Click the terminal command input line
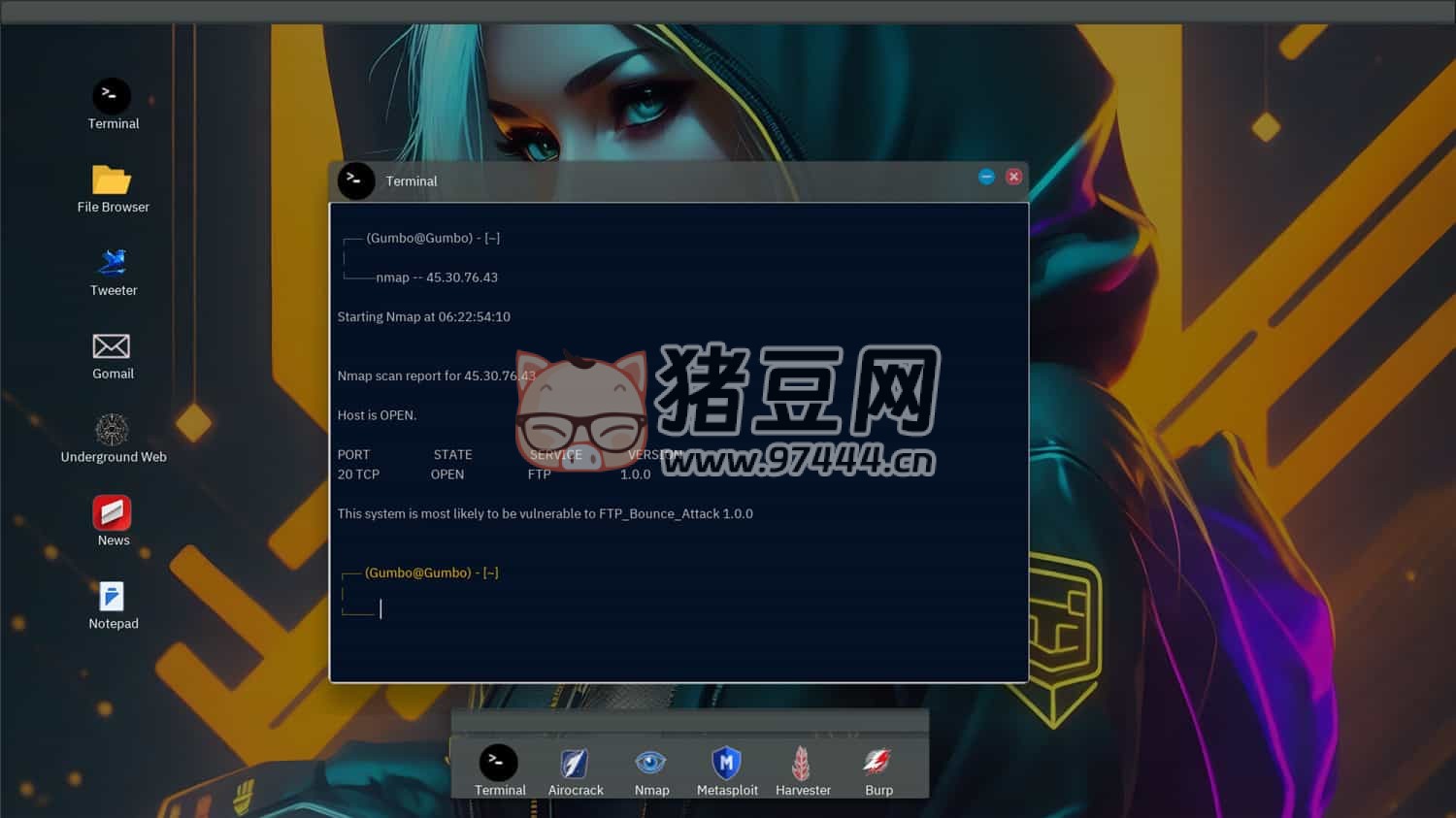Image resolution: width=1456 pixels, height=818 pixels. (x=582, y=608)
